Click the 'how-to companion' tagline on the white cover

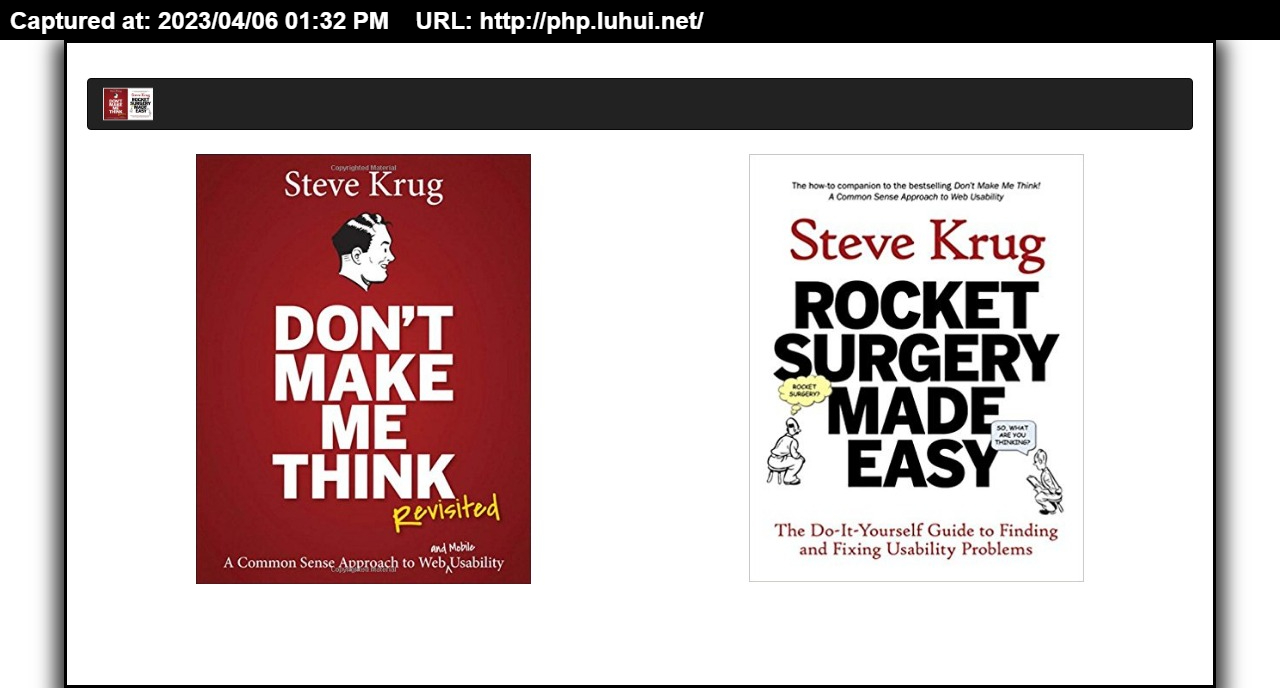coord(916,191)
